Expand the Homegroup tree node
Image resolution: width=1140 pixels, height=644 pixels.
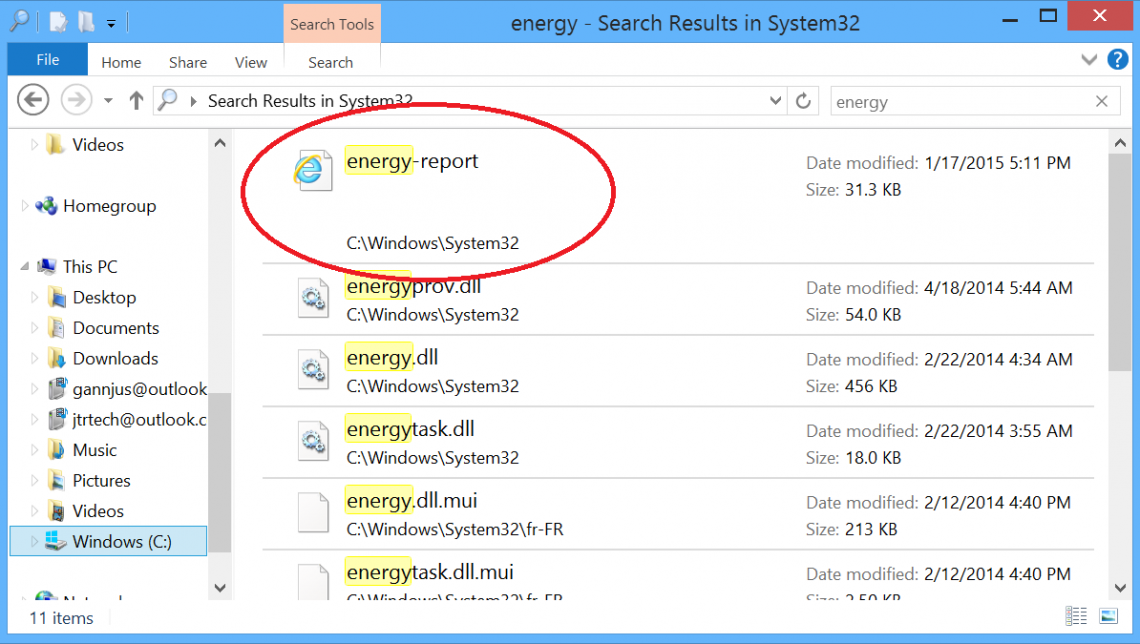click(26, 206)
